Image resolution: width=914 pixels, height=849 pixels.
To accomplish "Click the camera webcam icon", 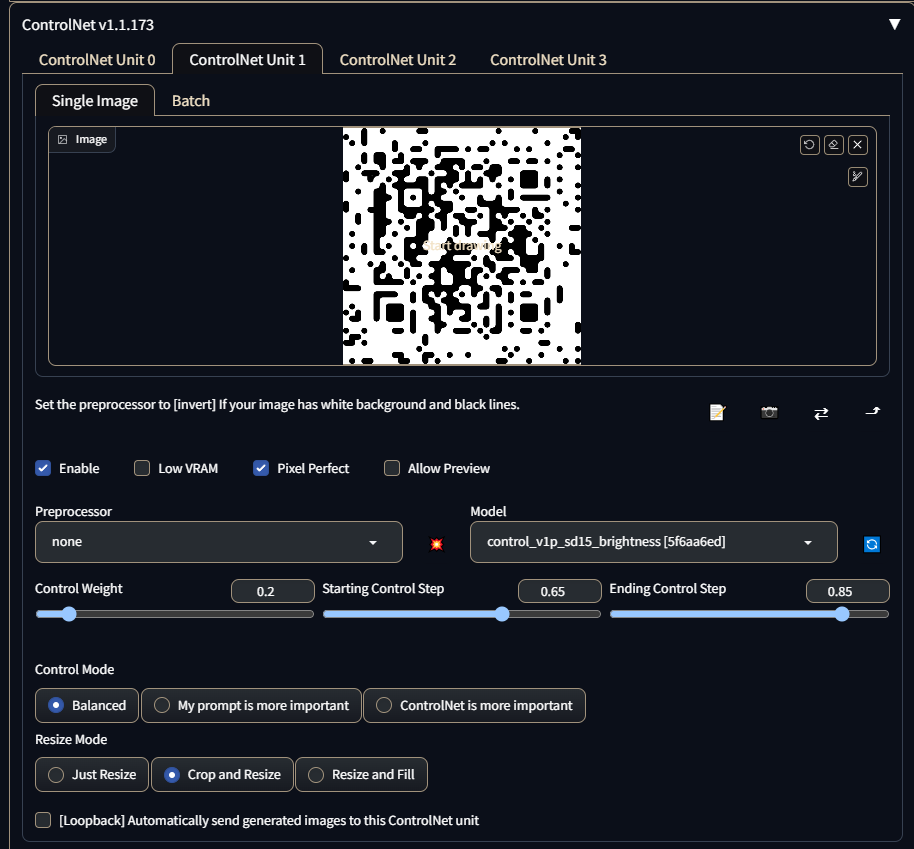I will click(769, 412).
